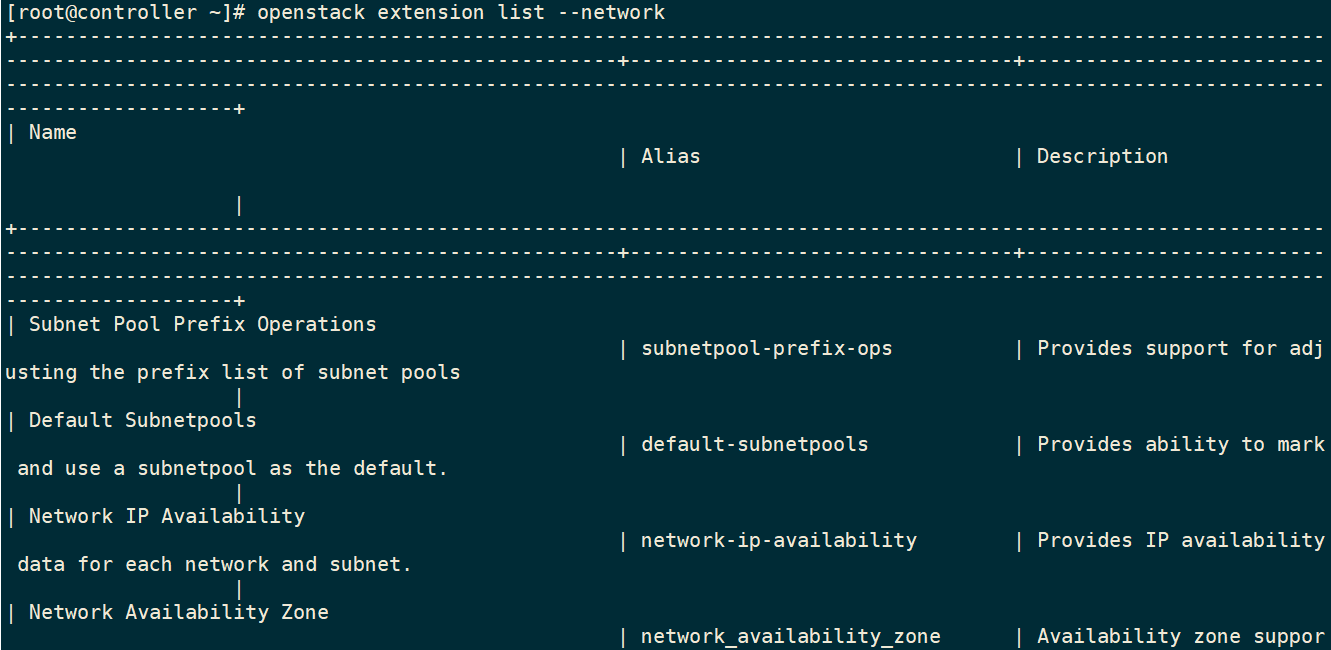Click 'data for each network and subnet.' line
Image resolution: width=1331 pixels, height=650 pixels.
pos(215,564)
